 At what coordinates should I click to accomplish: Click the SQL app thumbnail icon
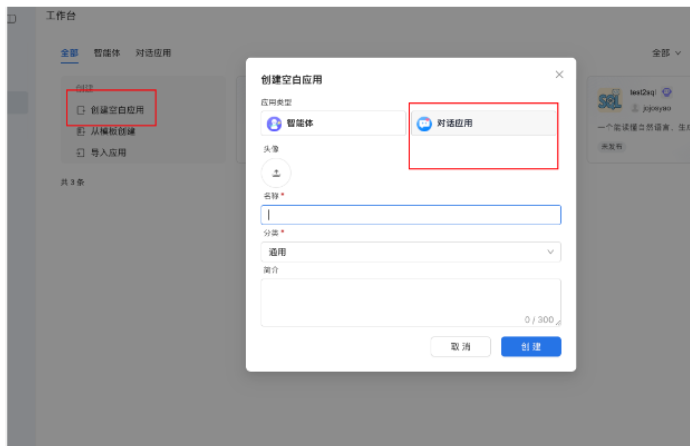(610, 100)
